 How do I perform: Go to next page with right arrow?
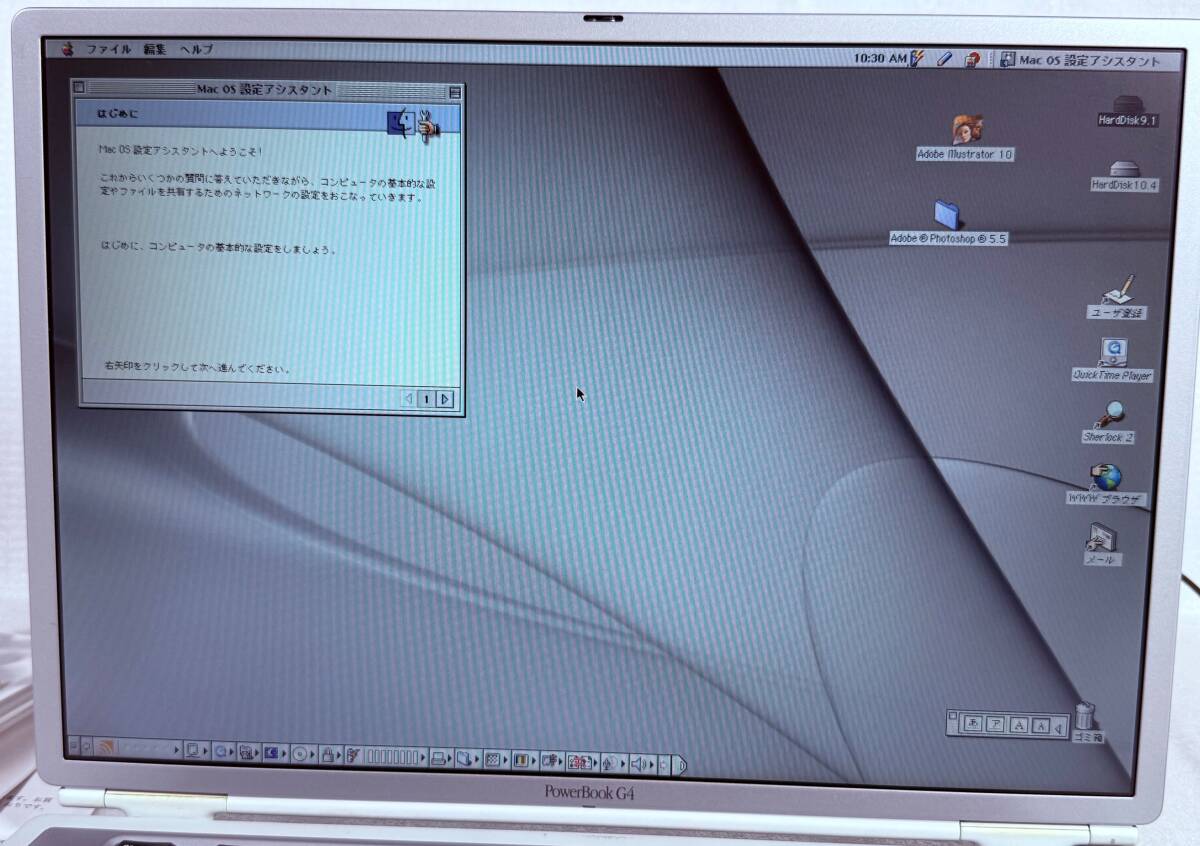point(445,399)
